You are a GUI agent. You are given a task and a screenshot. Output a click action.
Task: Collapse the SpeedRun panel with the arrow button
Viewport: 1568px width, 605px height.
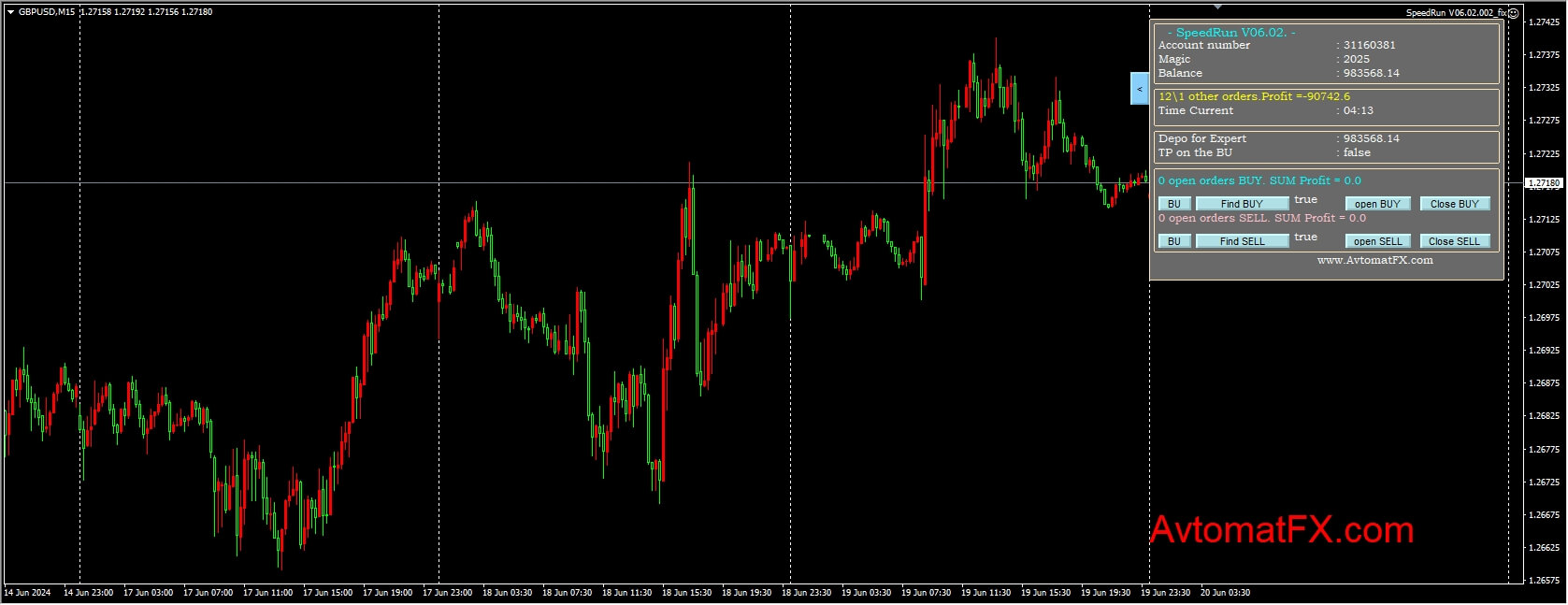[1140, 89]
